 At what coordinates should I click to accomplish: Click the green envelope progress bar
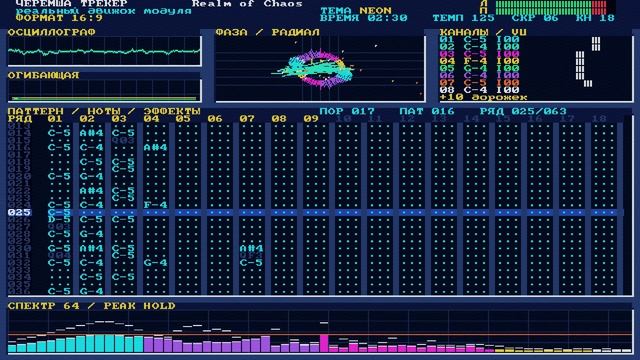104,98
